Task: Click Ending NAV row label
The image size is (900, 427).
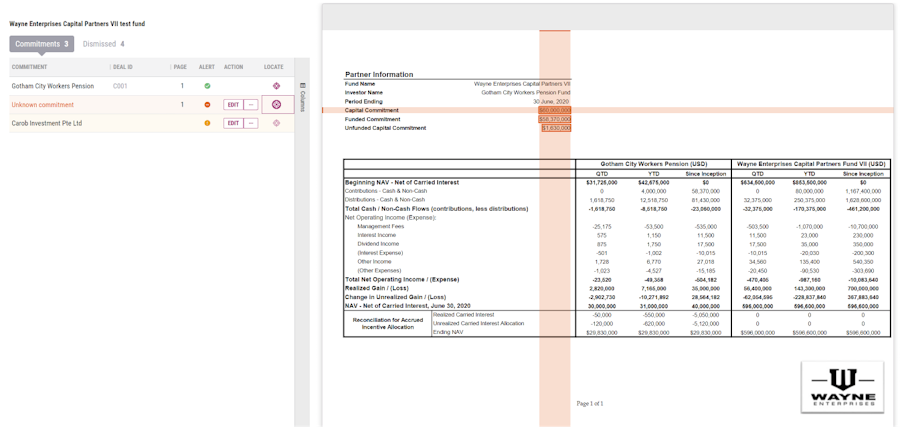Action: (449, 332)
